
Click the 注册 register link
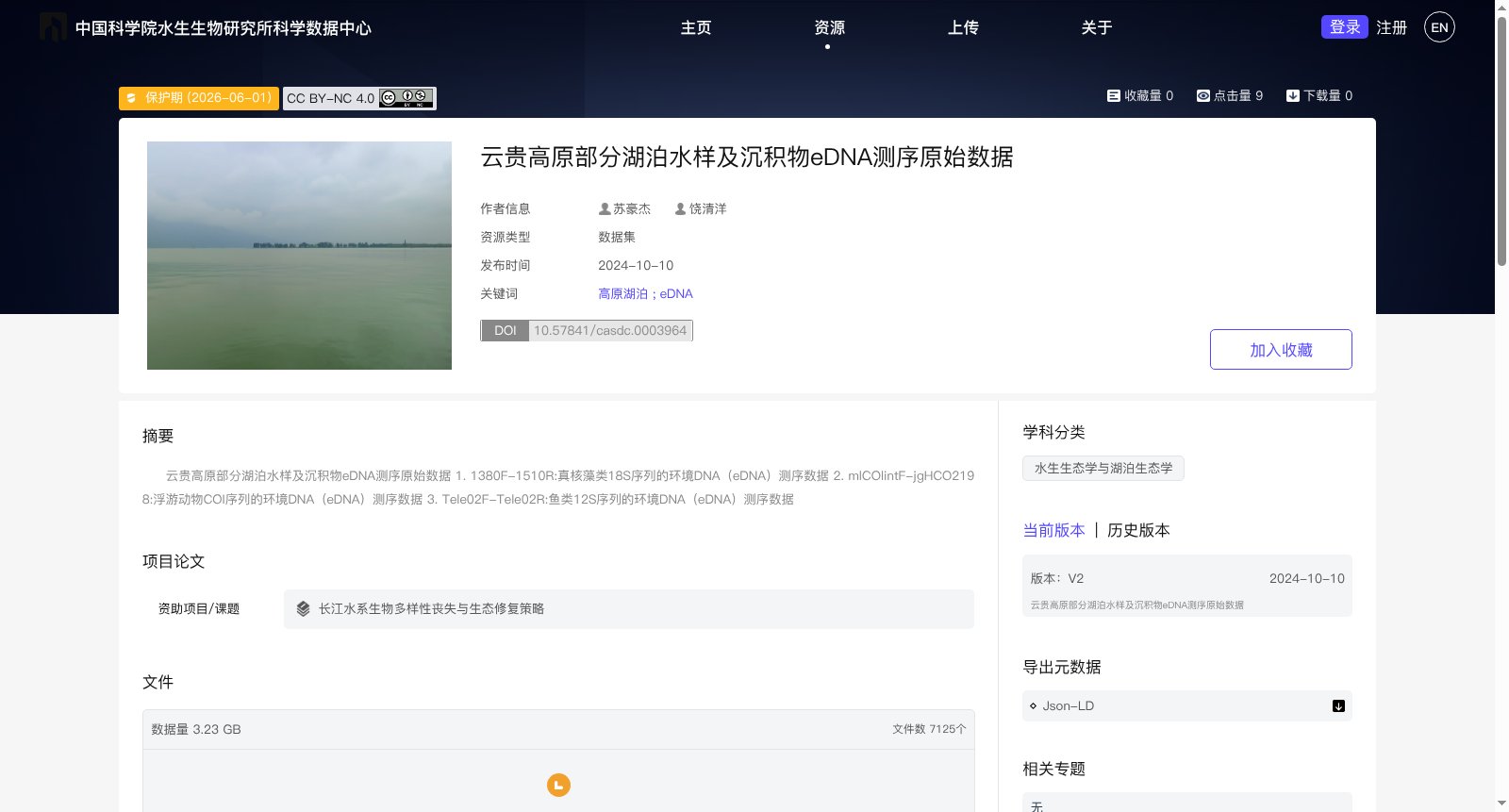point(1392,27)
